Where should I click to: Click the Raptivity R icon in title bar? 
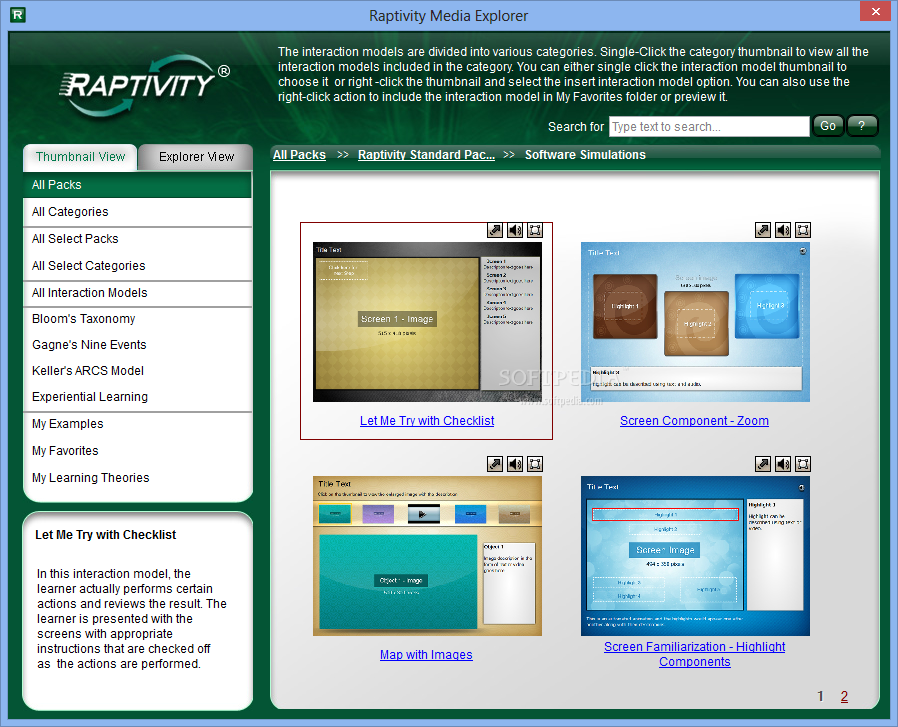pyautogui.click(x=18, y=15)
